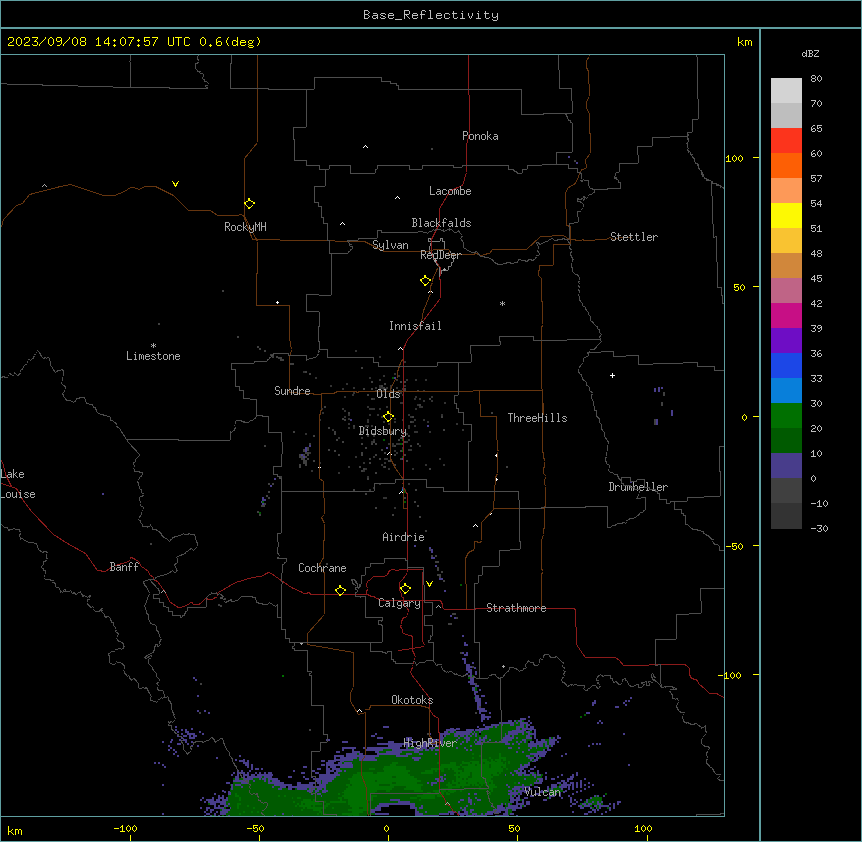Click the white asterisk above Limestone

click(x=153, y=346)
